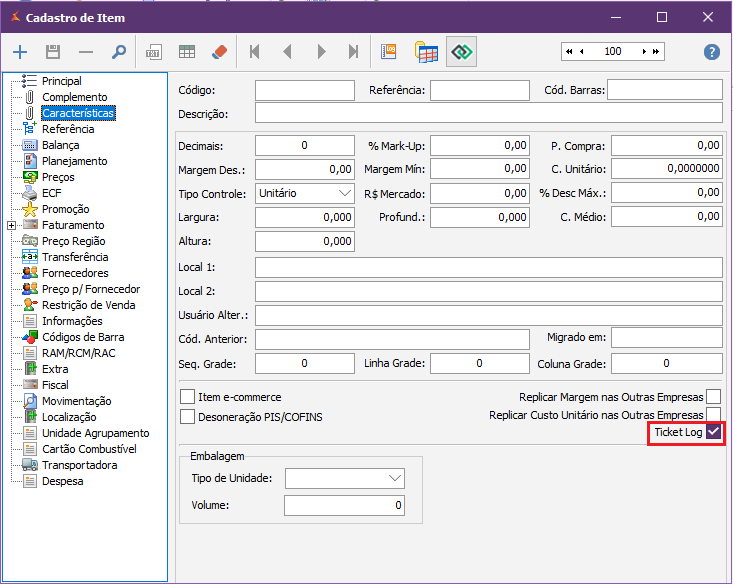Uncheck the Ticket Log checkbox
The height and width of the screenshot is (584, 733).
(713, 432)
